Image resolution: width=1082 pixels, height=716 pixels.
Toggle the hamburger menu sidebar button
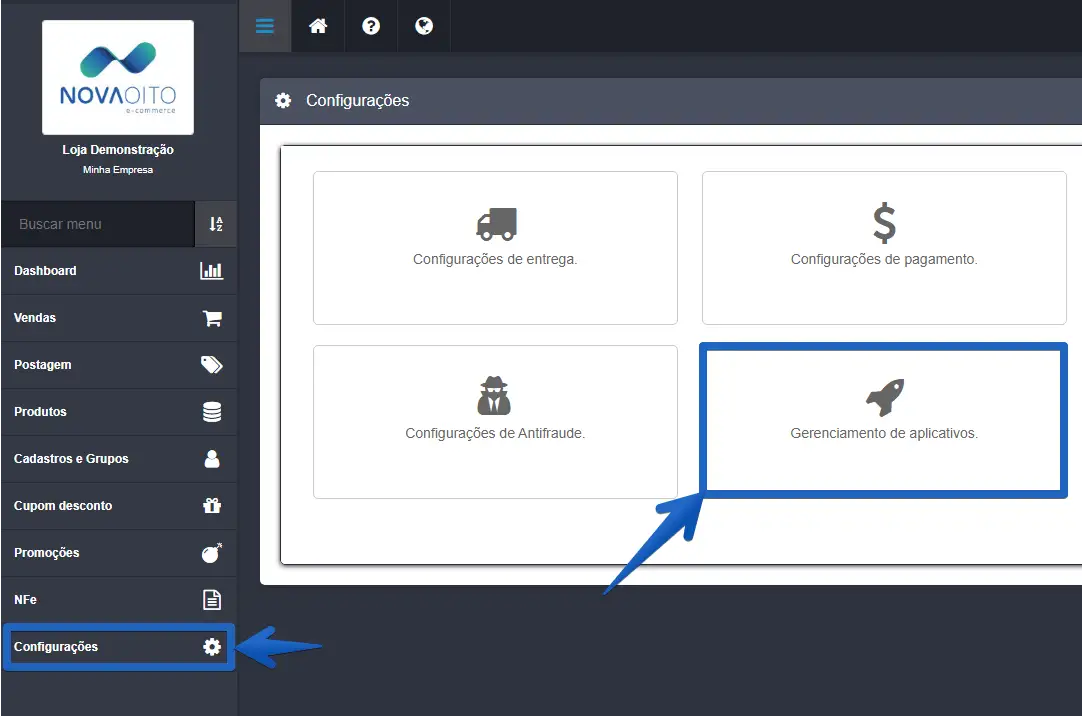tap(265, 26)
